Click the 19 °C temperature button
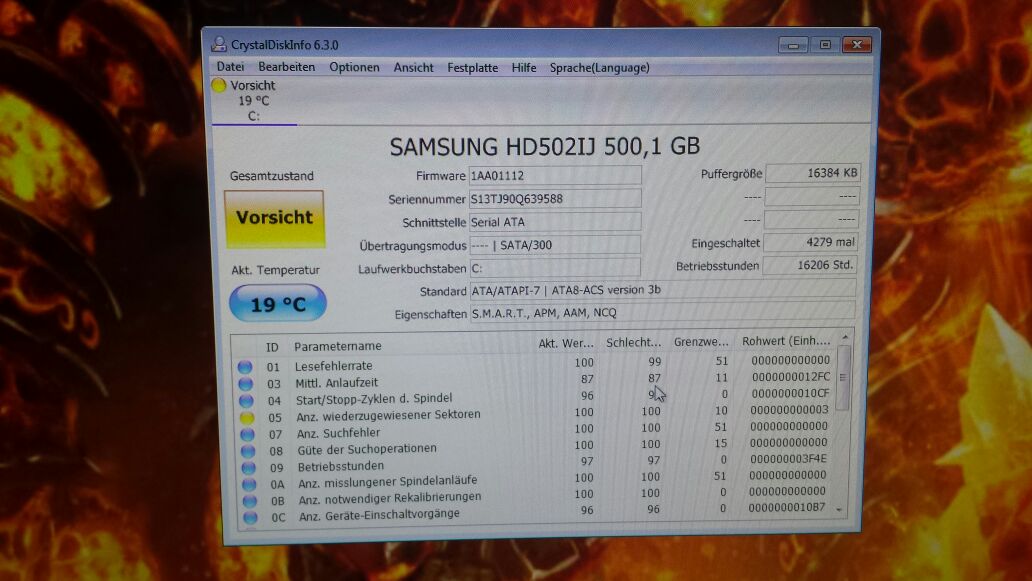This screenshot has width=1032, height=581. click(278, 303)
